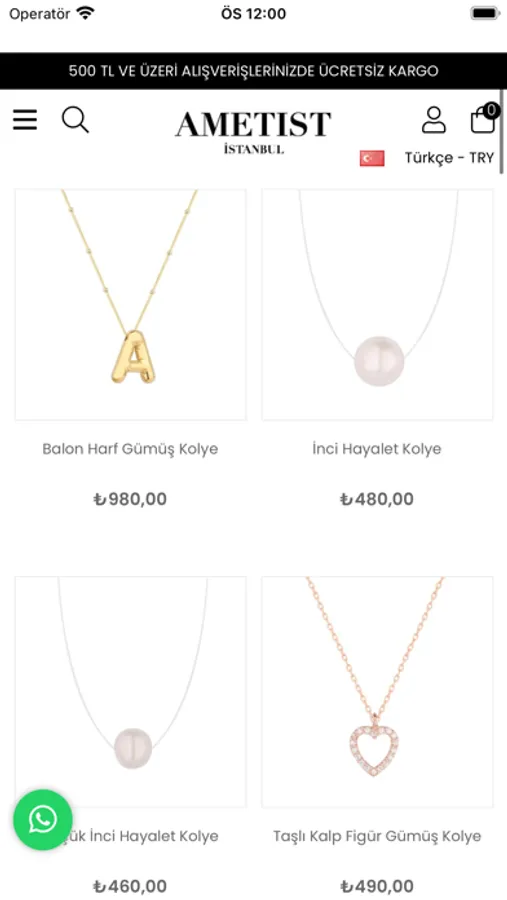The image size is (507, 900).
Task: Open the WhatsApp chat button
Action: 43,820
